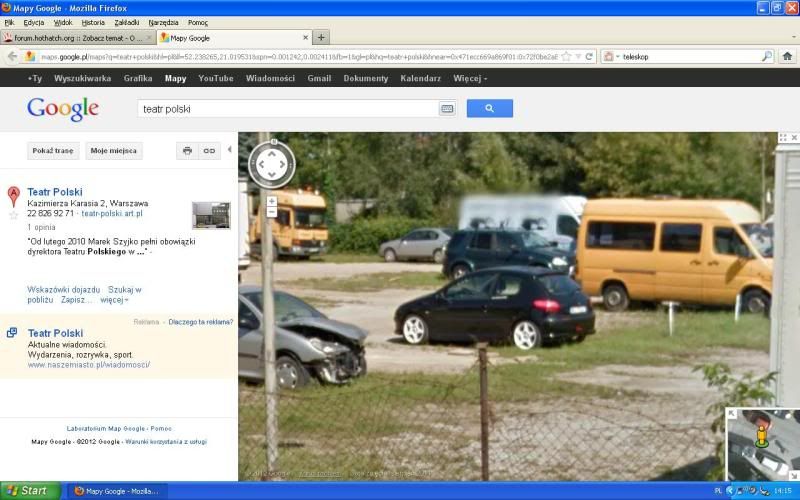
Task: Collapse the left side panel arrow
Action: pyautogui.click(x=230, y=150)
